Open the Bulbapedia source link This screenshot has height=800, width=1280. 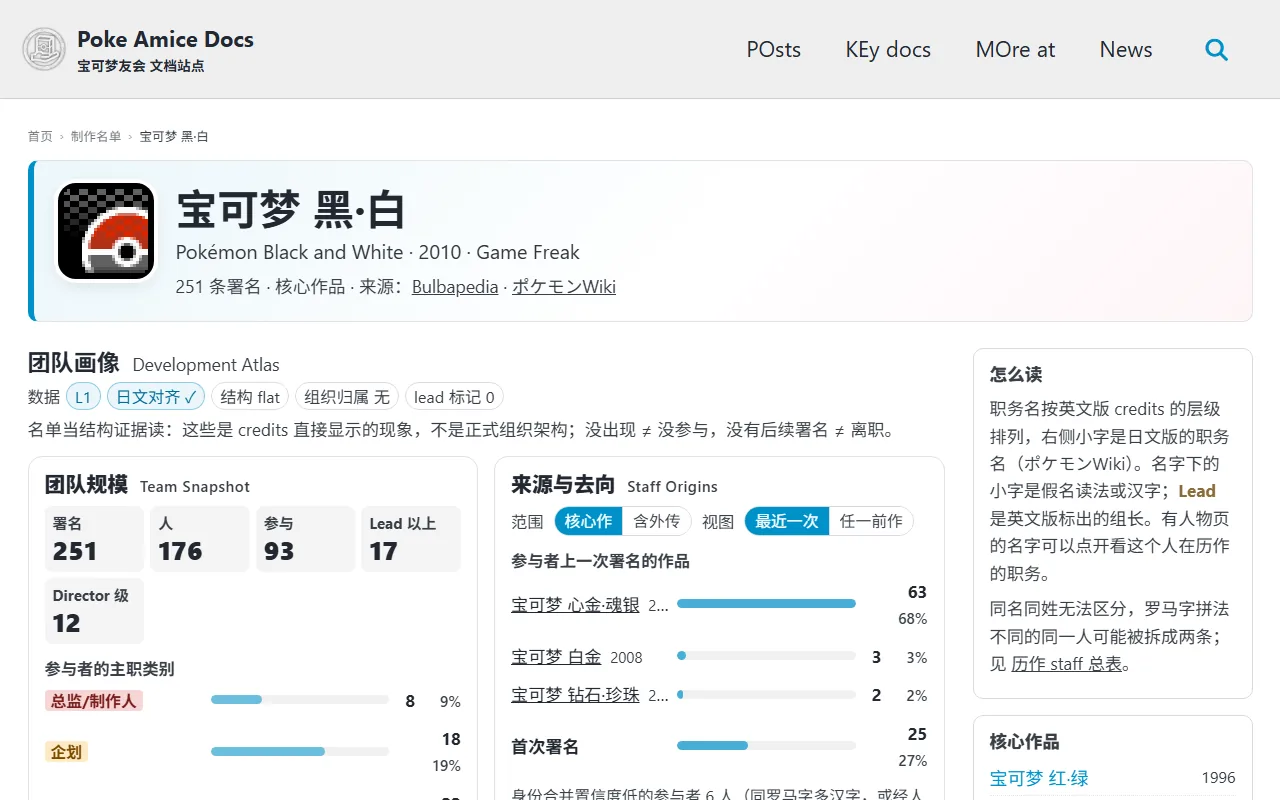[x=455, y=287]
